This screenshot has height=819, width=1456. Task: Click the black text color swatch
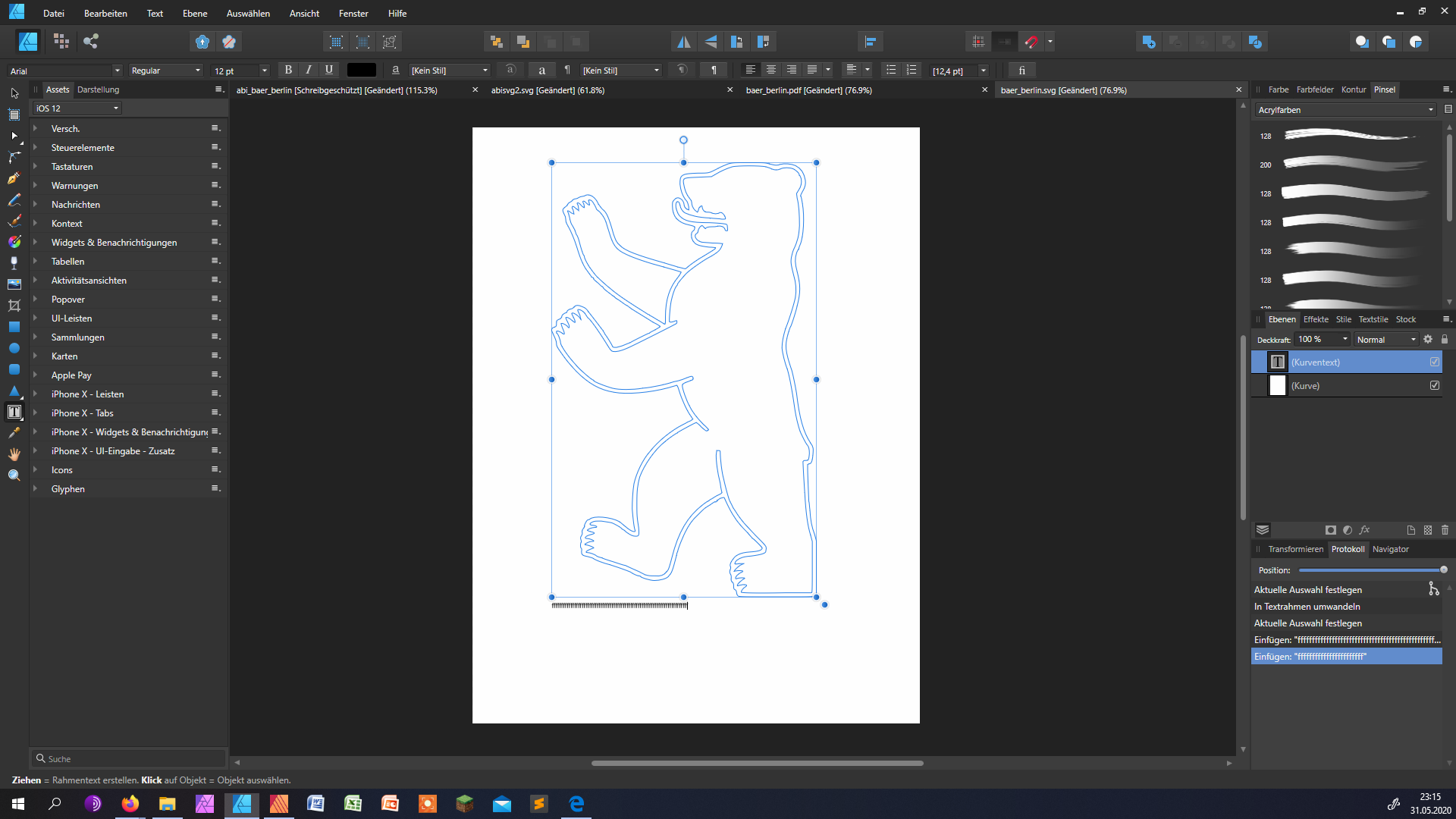point(362,70)
